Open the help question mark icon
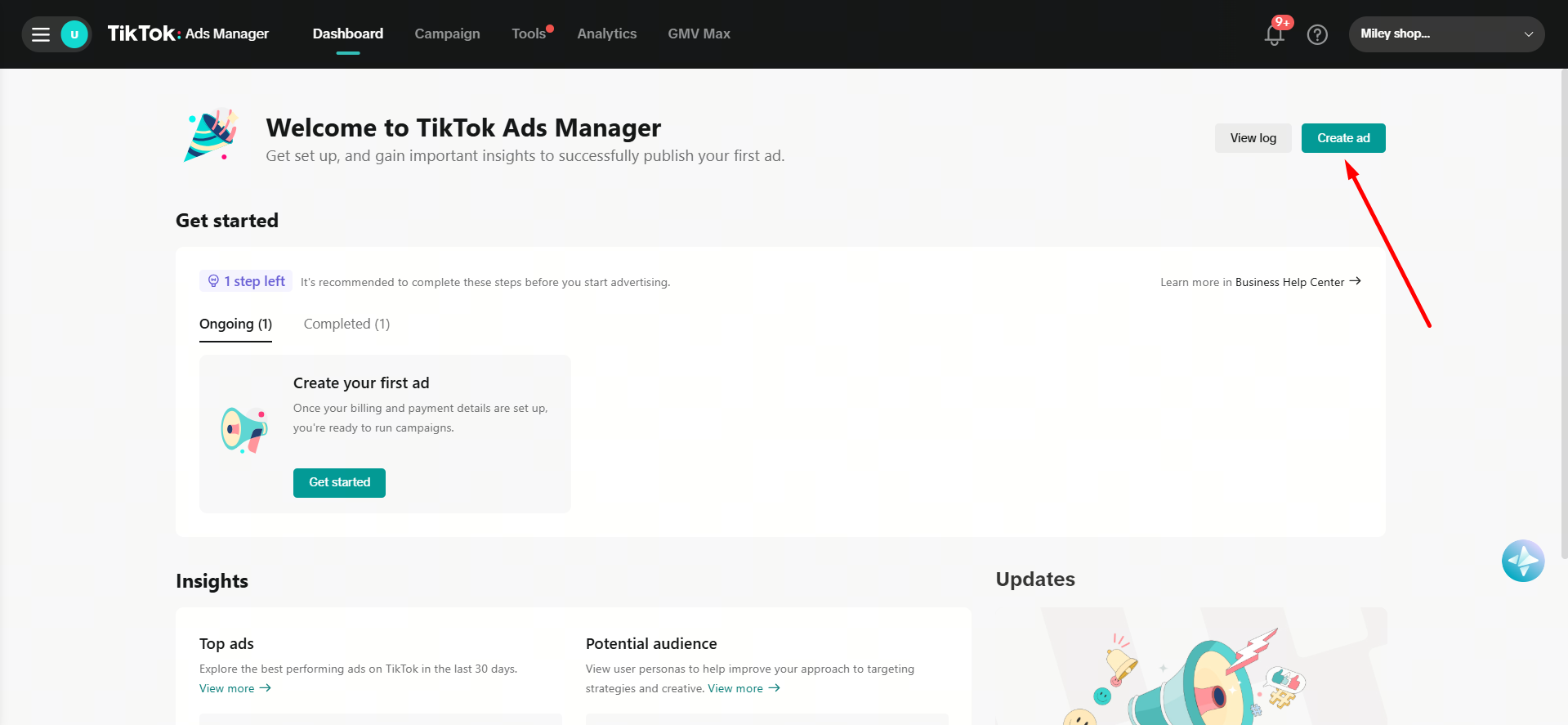 point(1317,34)
